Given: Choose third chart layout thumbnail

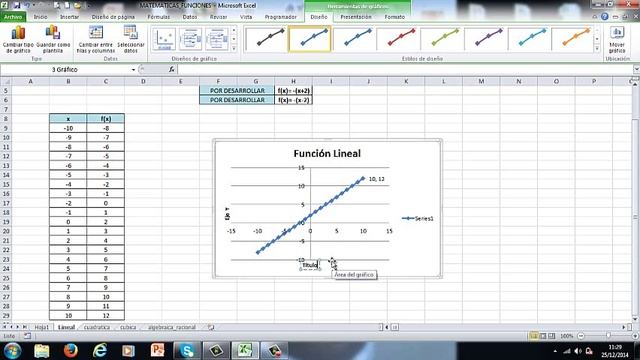Looking at the screenshot, I should tap(217, 39).
